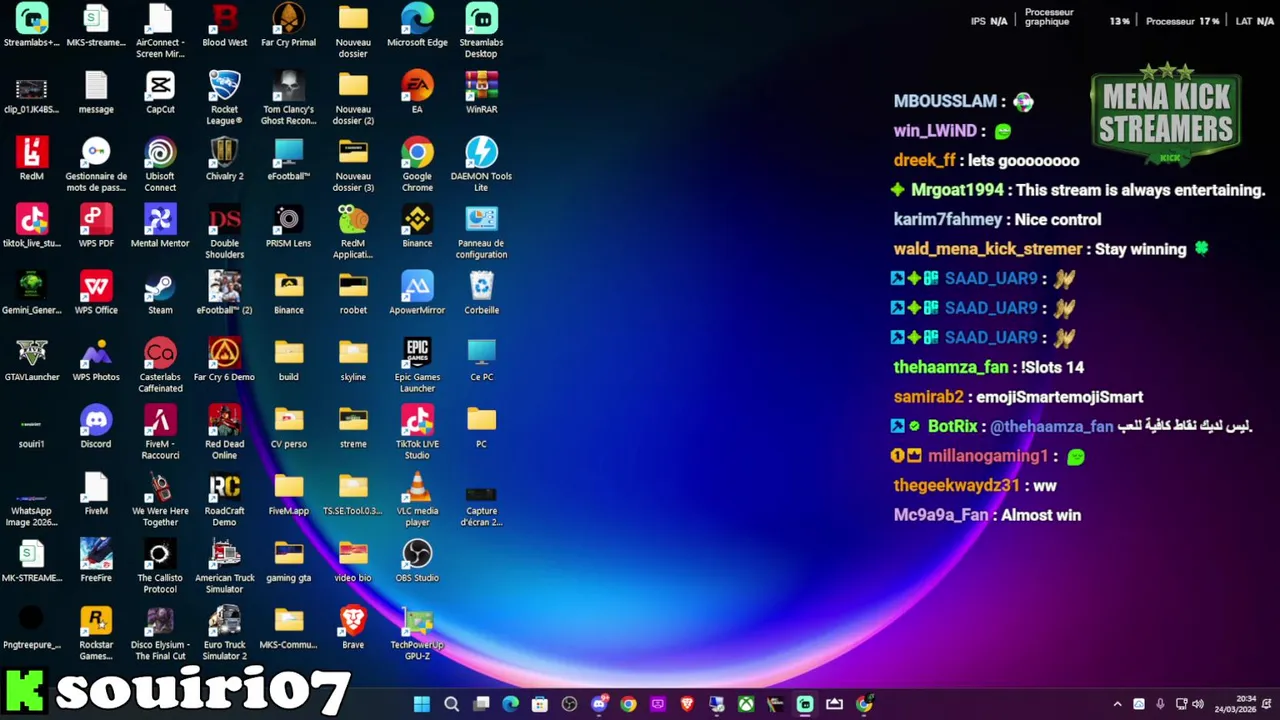Launch DAEMON Tools Lite
This screenshot has width=1280, height=720.
pyautogui.click(x=481, y=165)
